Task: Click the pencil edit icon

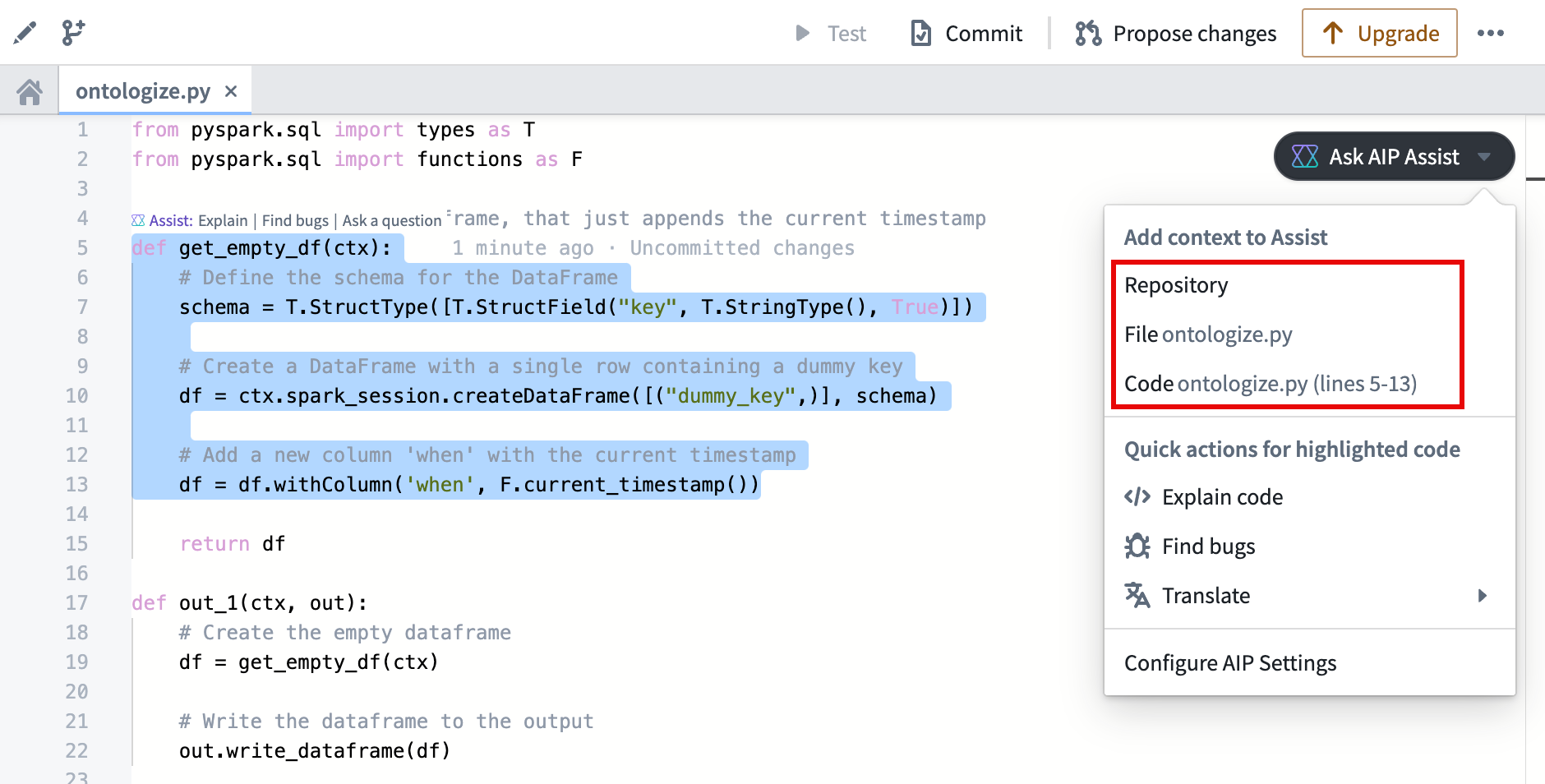Action: 25,33
